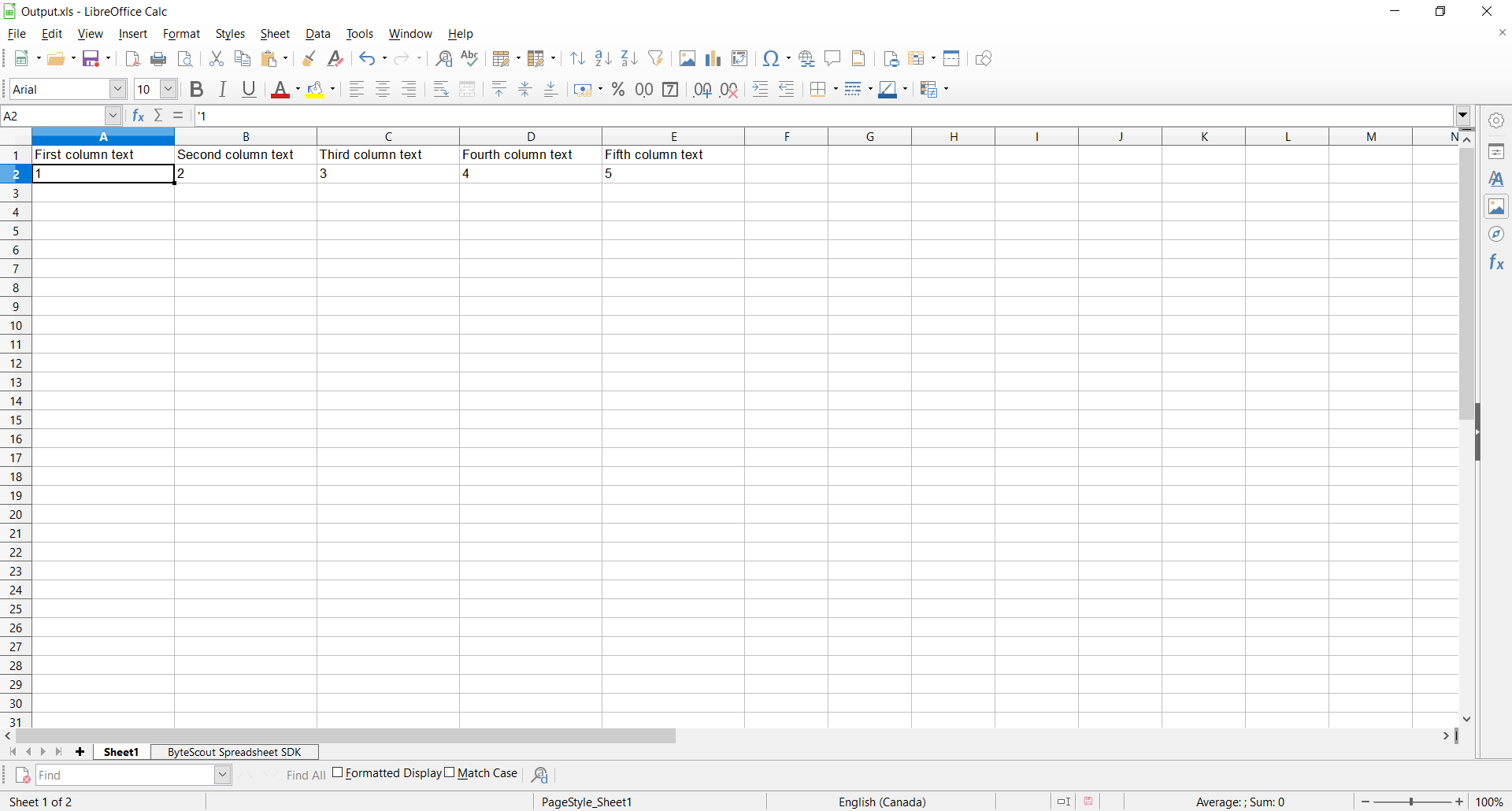This screenshot has height=811, width=1512.
Task: Open the Name Box dropdown
Action: pos(113,115)
